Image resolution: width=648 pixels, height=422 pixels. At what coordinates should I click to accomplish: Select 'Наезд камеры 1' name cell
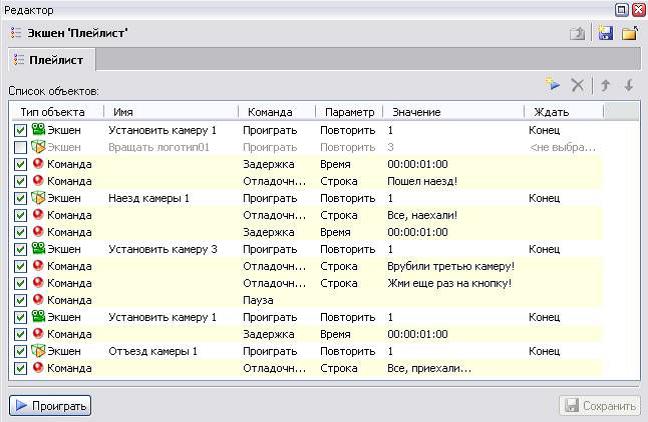coord(149,198)
